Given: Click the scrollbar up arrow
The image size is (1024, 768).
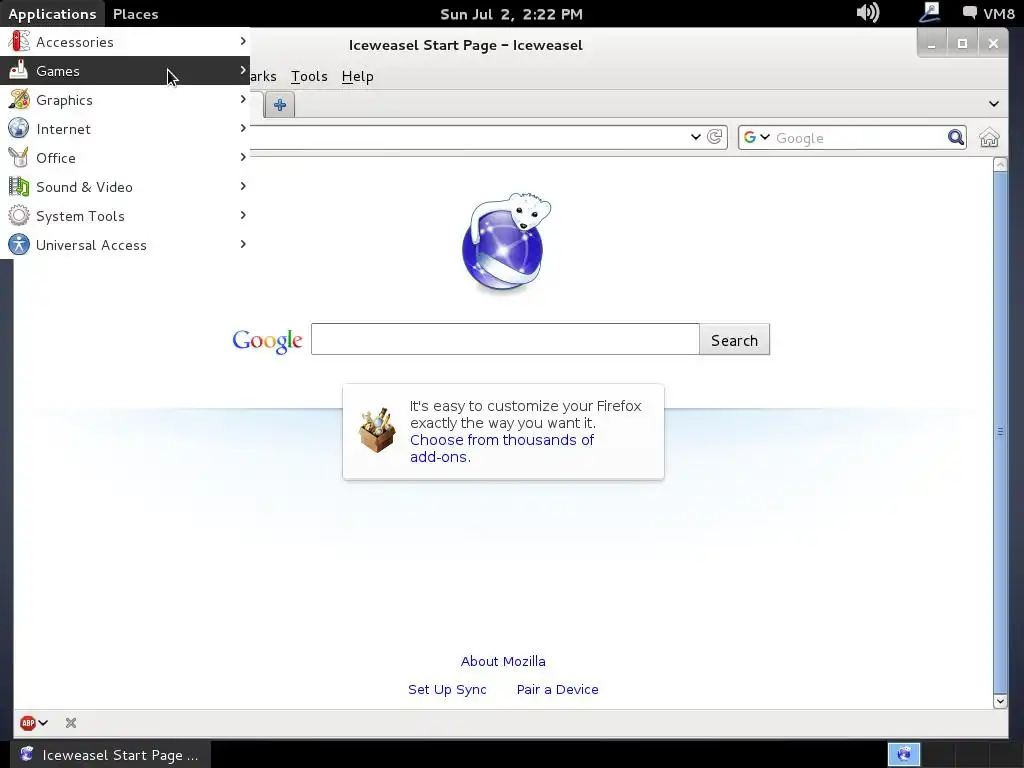Looking at the screenshot, I should [x=1000, y=165].
